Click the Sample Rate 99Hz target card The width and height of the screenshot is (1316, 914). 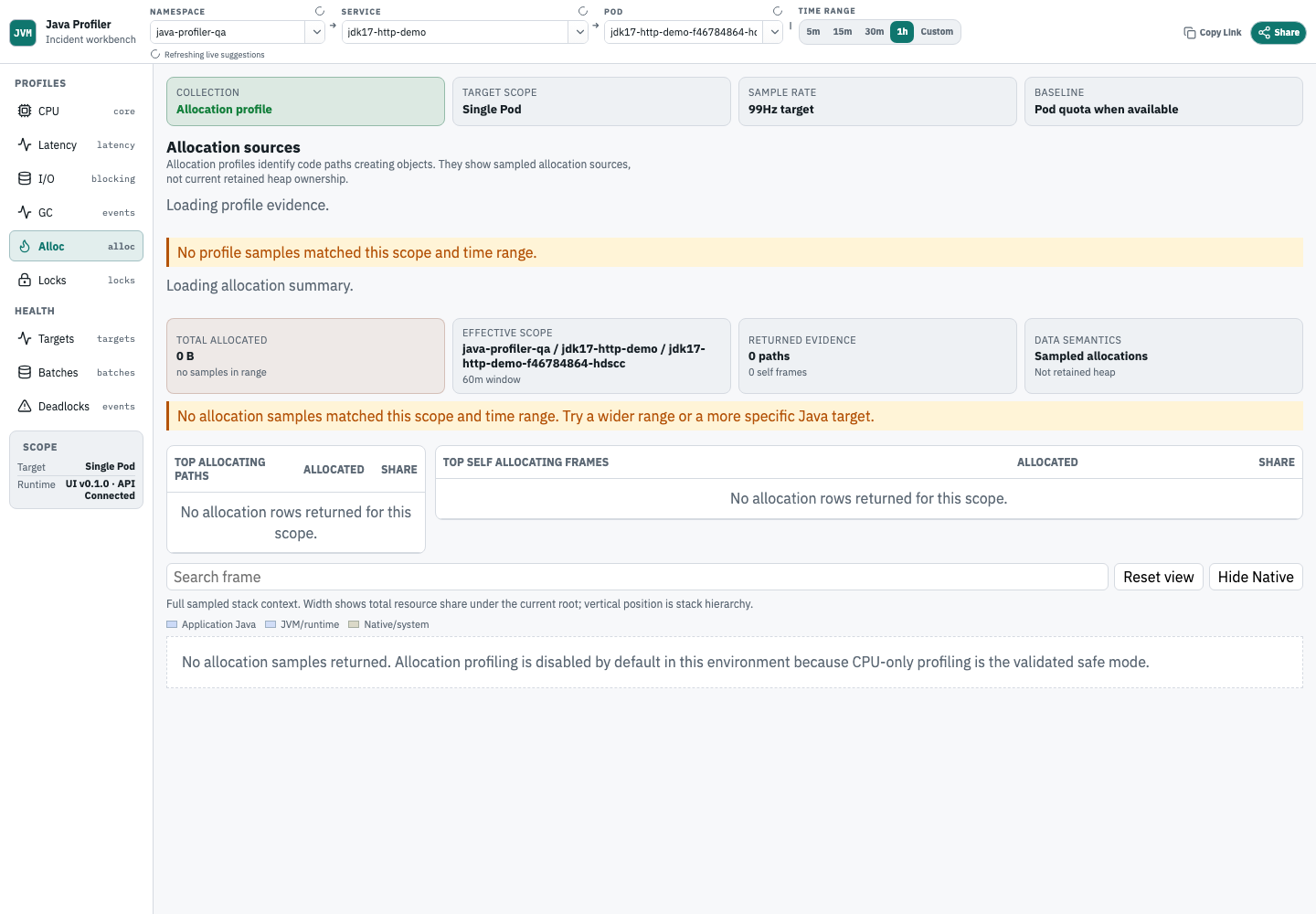point(877,101)
